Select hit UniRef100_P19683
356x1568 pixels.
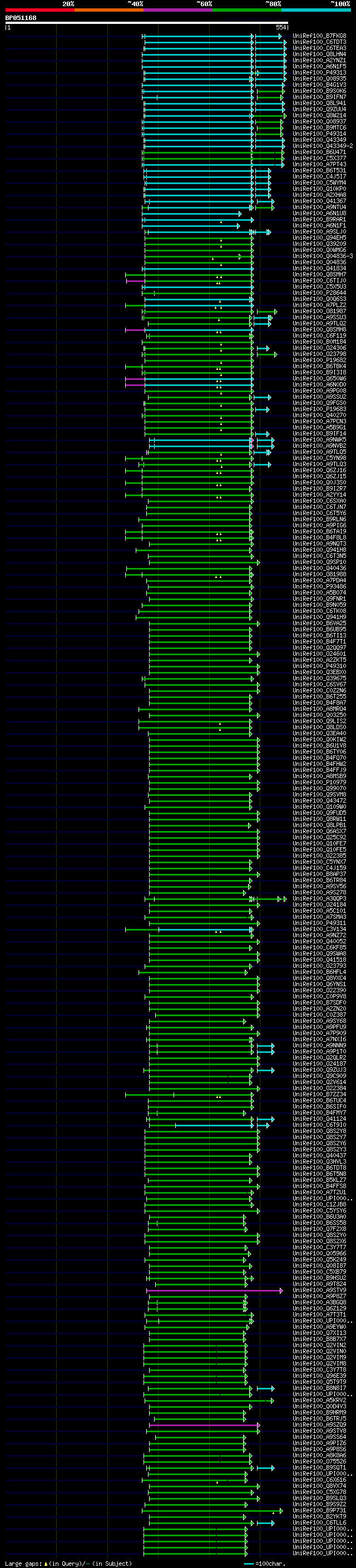pyautogui.click(x=319, y=409)
